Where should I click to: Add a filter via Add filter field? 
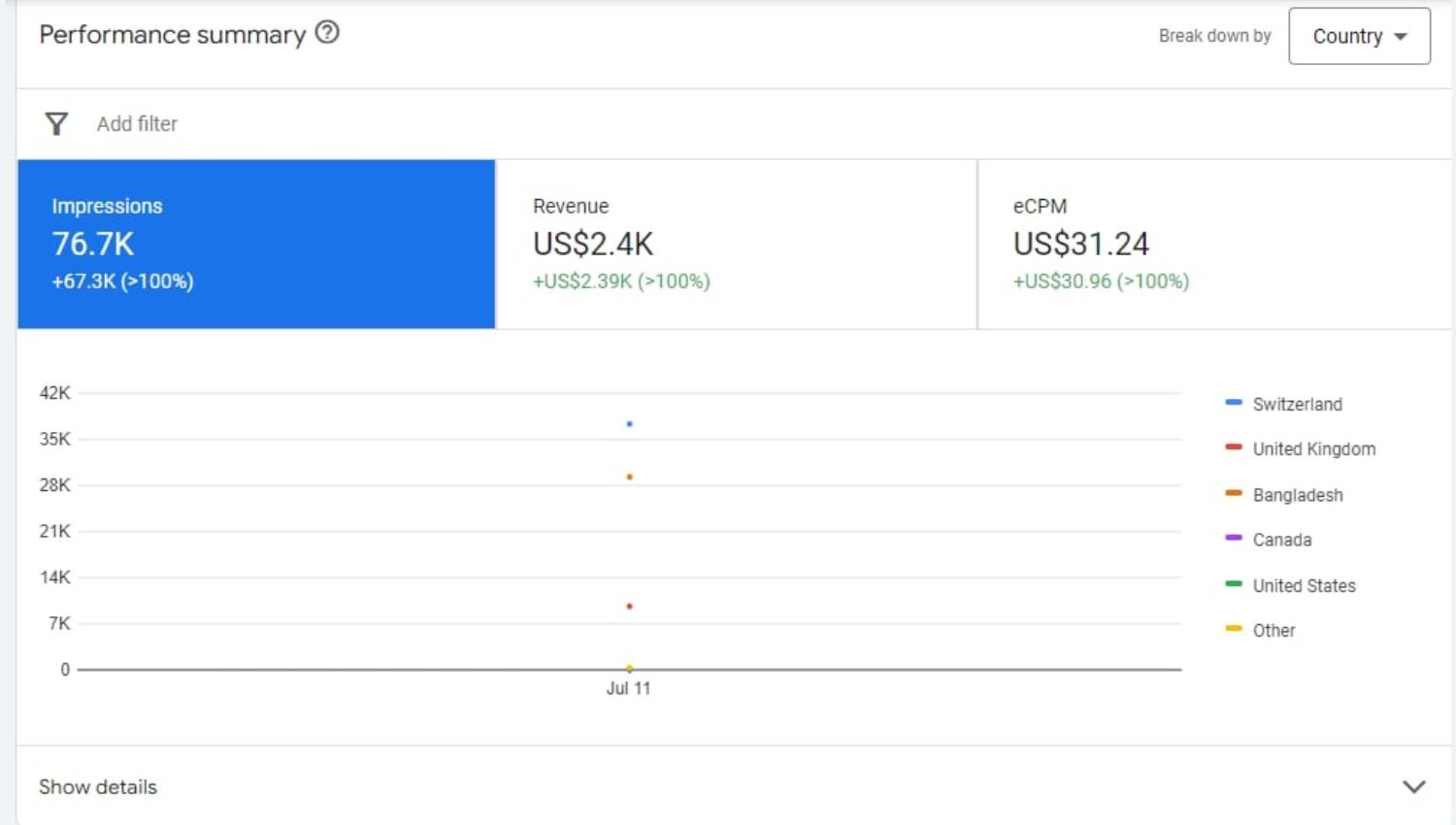[137, 123]
